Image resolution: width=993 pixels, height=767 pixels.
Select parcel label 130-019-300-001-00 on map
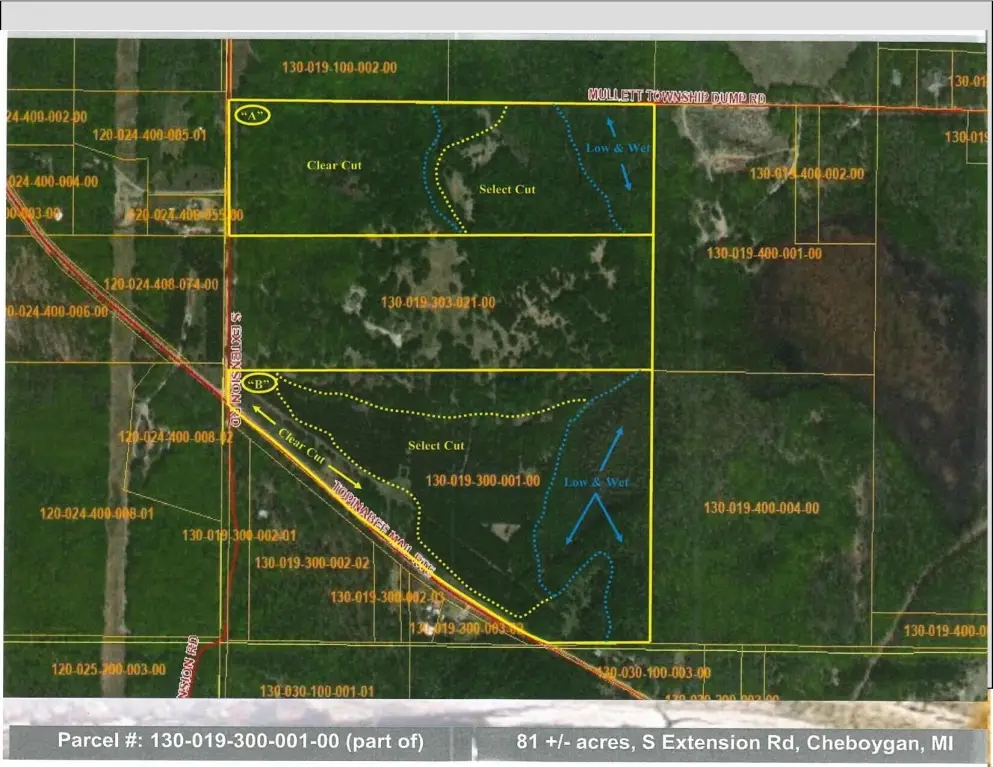[x=483, y=481]
